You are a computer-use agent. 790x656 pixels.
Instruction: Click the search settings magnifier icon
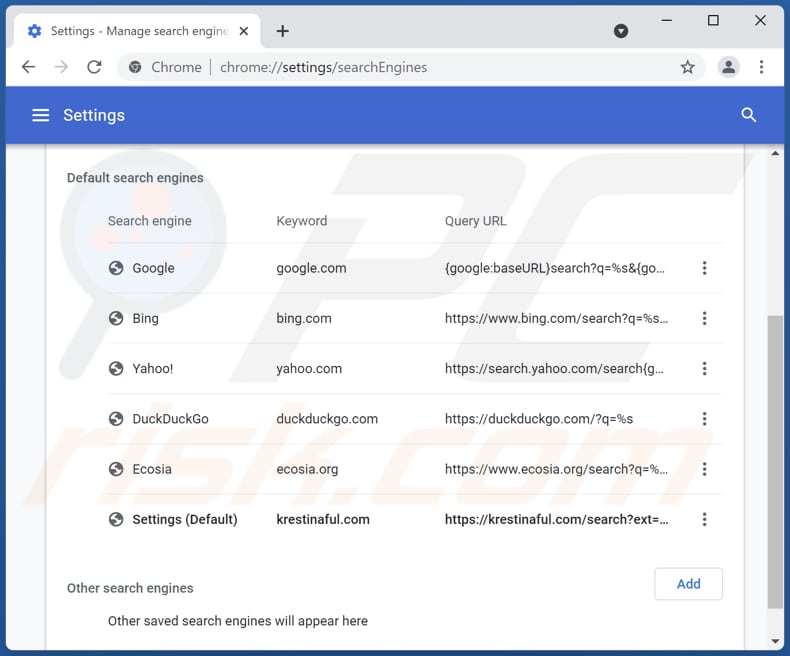click(748, 115)
